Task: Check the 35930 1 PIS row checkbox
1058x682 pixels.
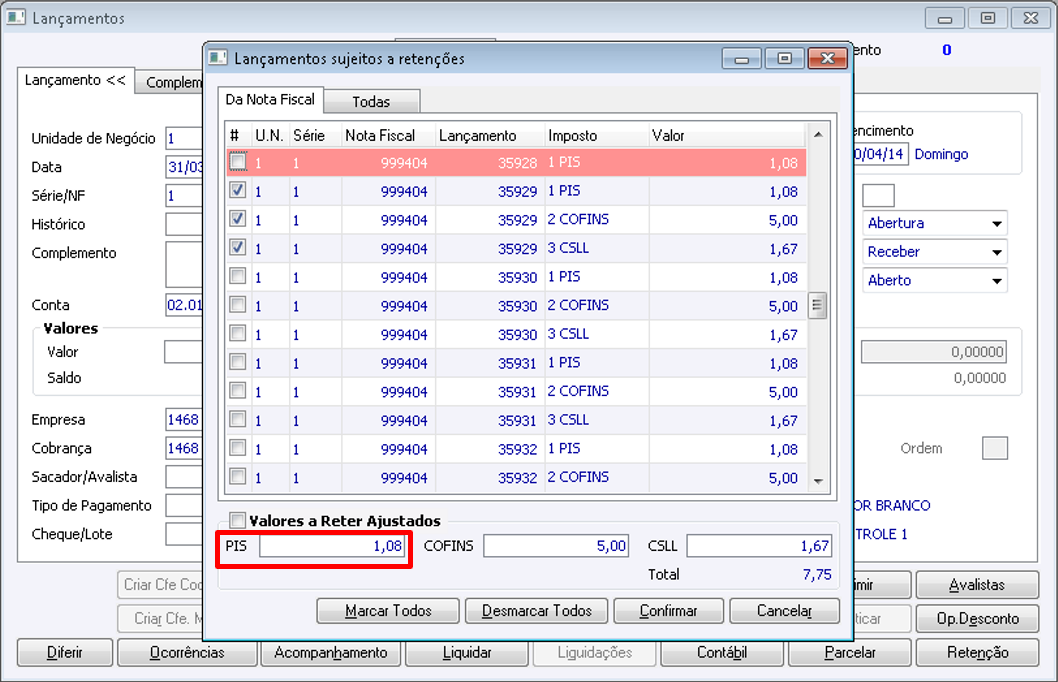Action: pyautogui.click(x=238, y=277)
